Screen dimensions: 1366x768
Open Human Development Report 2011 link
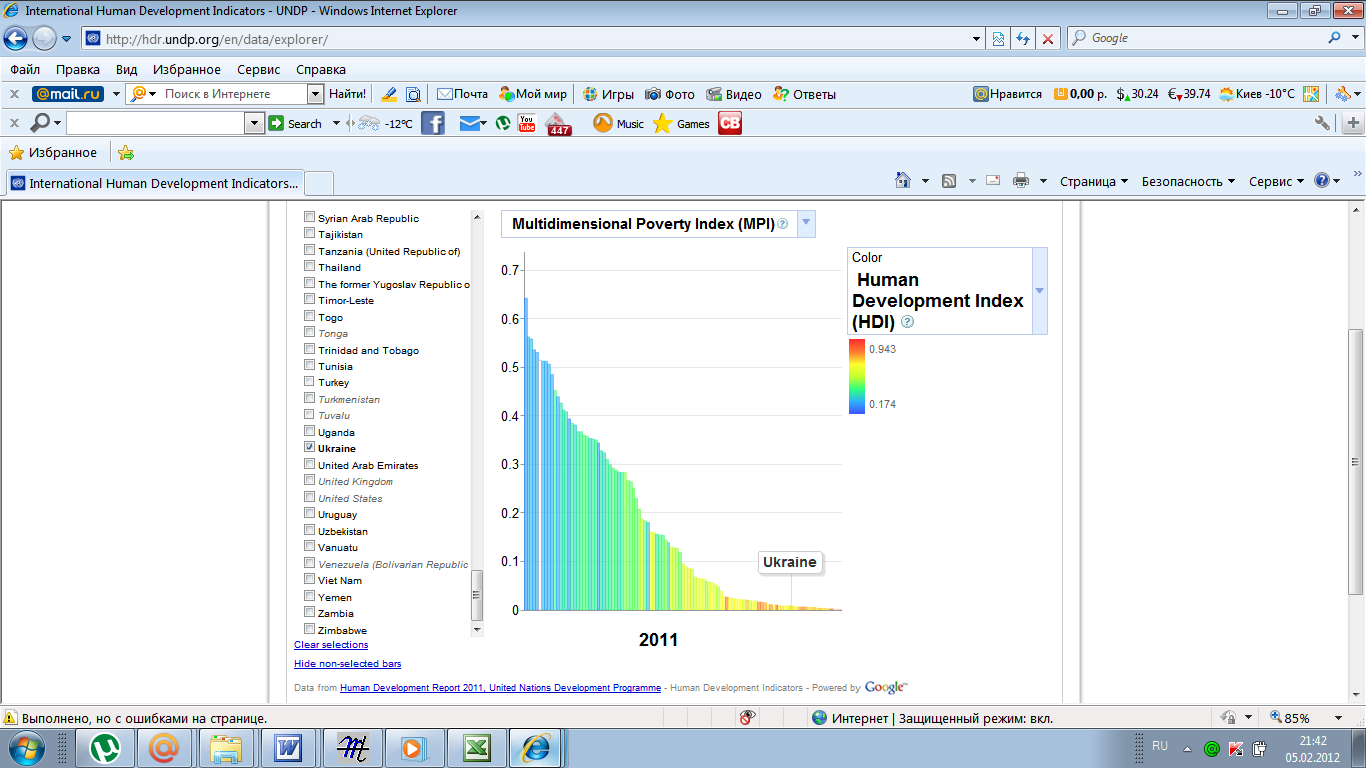(x=500, y=688)
